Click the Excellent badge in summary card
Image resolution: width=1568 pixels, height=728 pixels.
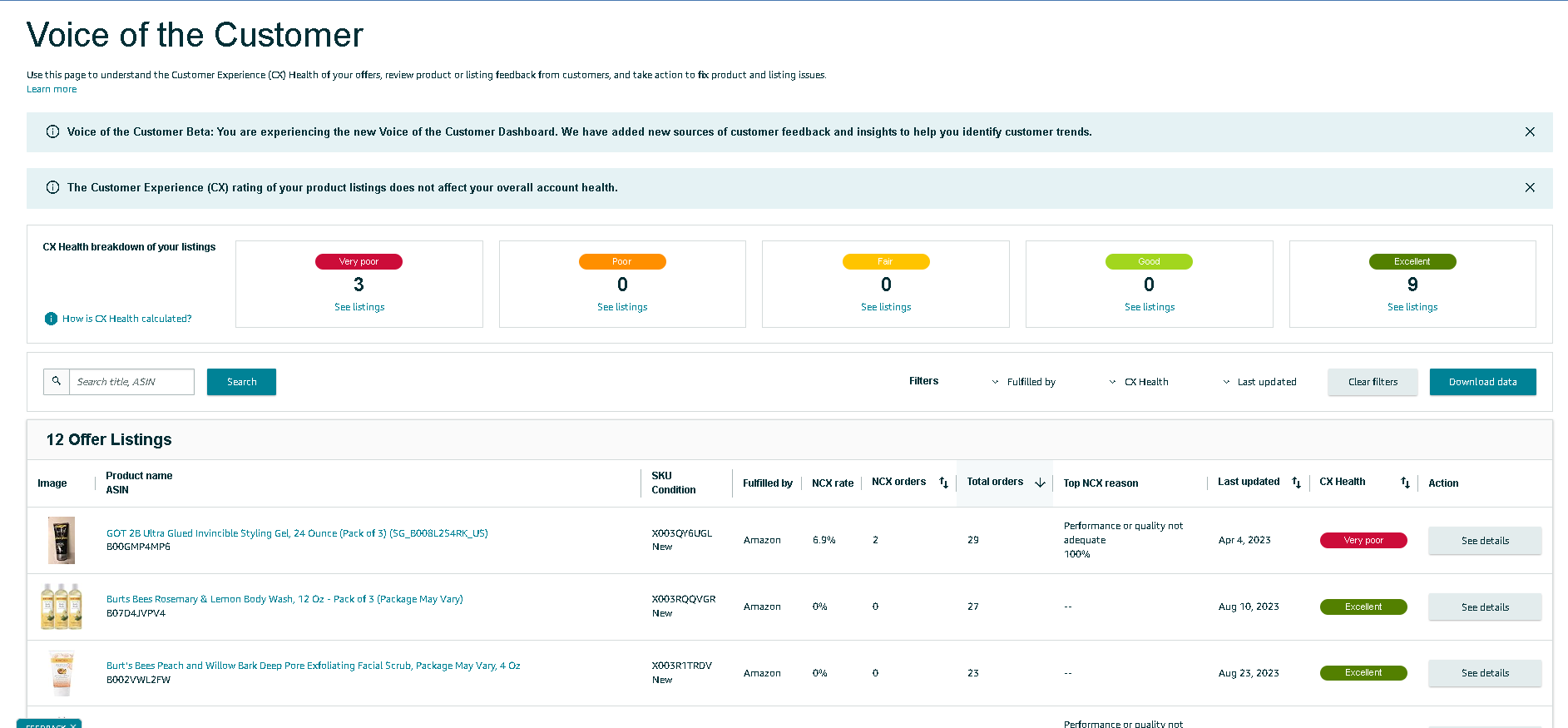(x=1412, y=261)
